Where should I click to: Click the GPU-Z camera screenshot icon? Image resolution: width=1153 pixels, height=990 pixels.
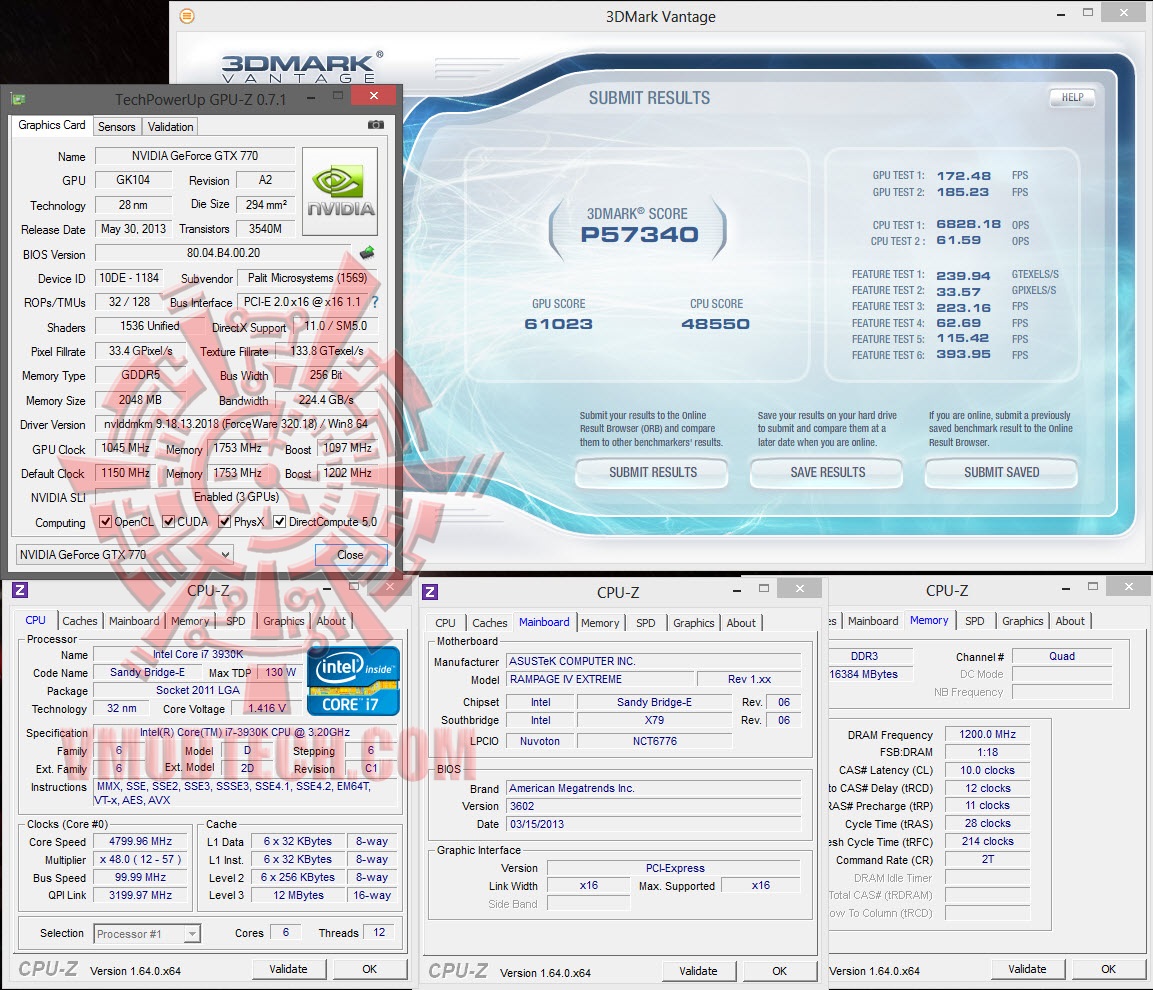pos(376,125)
